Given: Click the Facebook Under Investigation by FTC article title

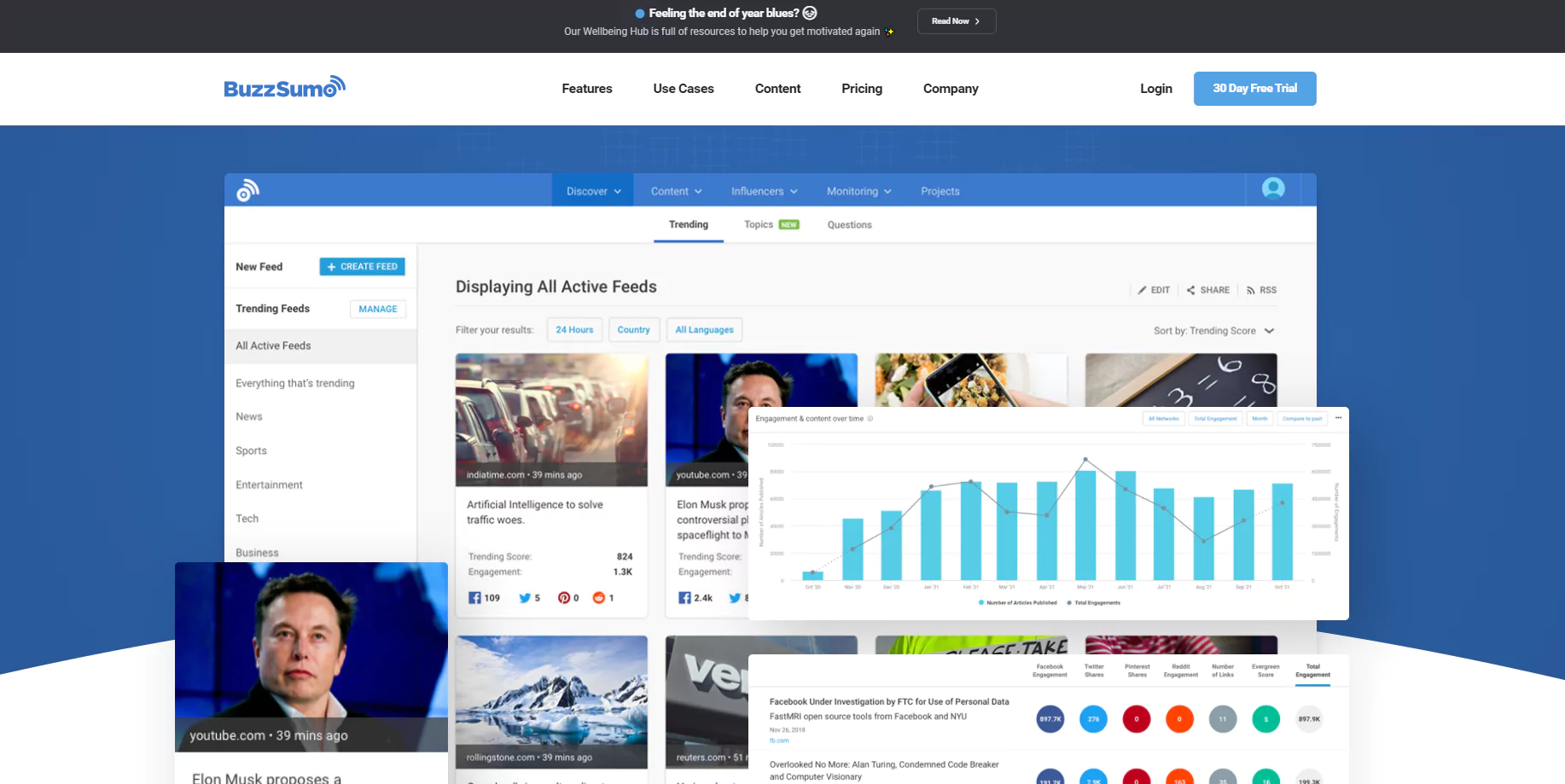Looking at the screenshot, I should pos(889,702).
